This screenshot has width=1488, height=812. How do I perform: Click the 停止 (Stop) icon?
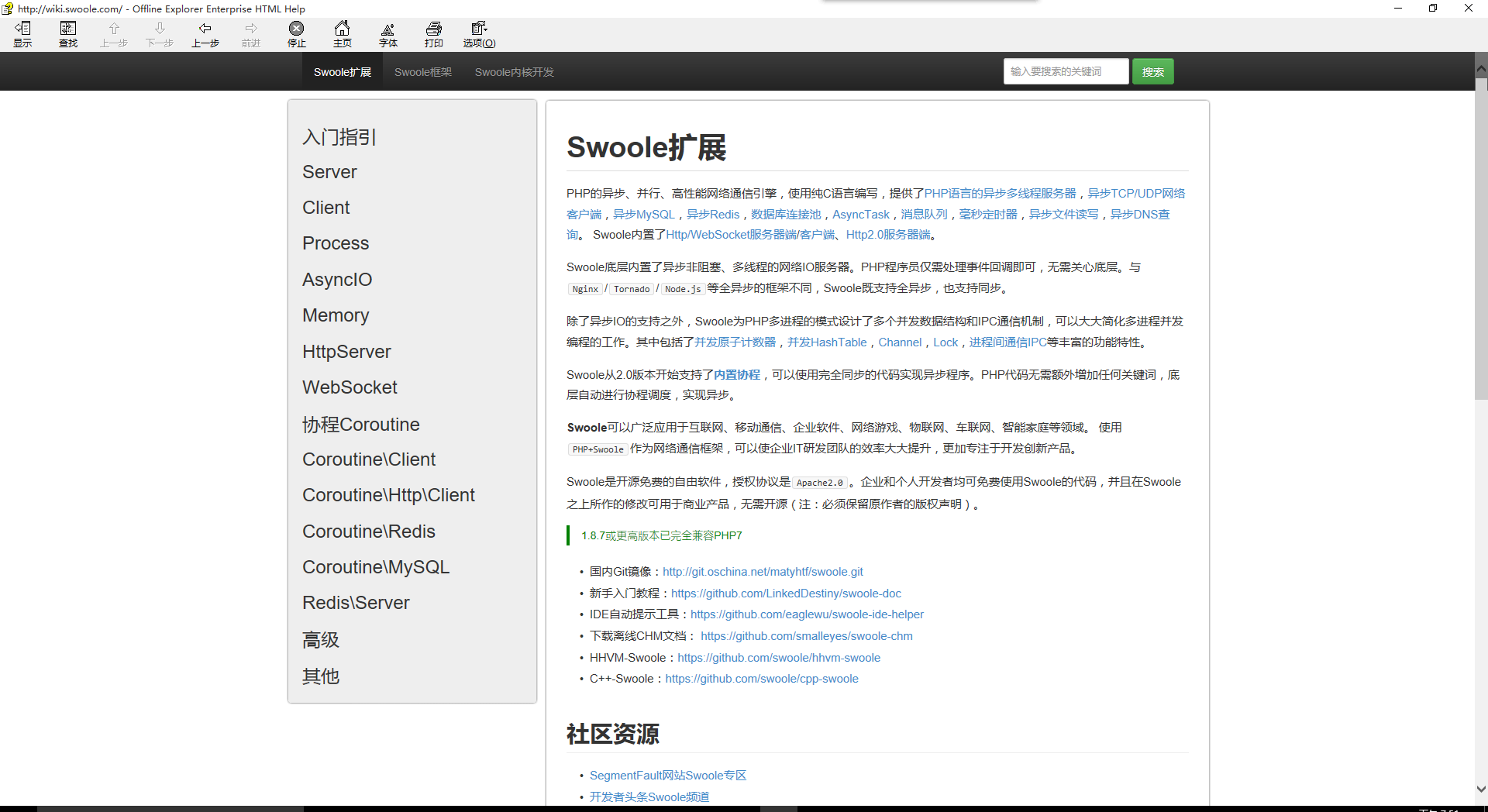click(297, 35)
